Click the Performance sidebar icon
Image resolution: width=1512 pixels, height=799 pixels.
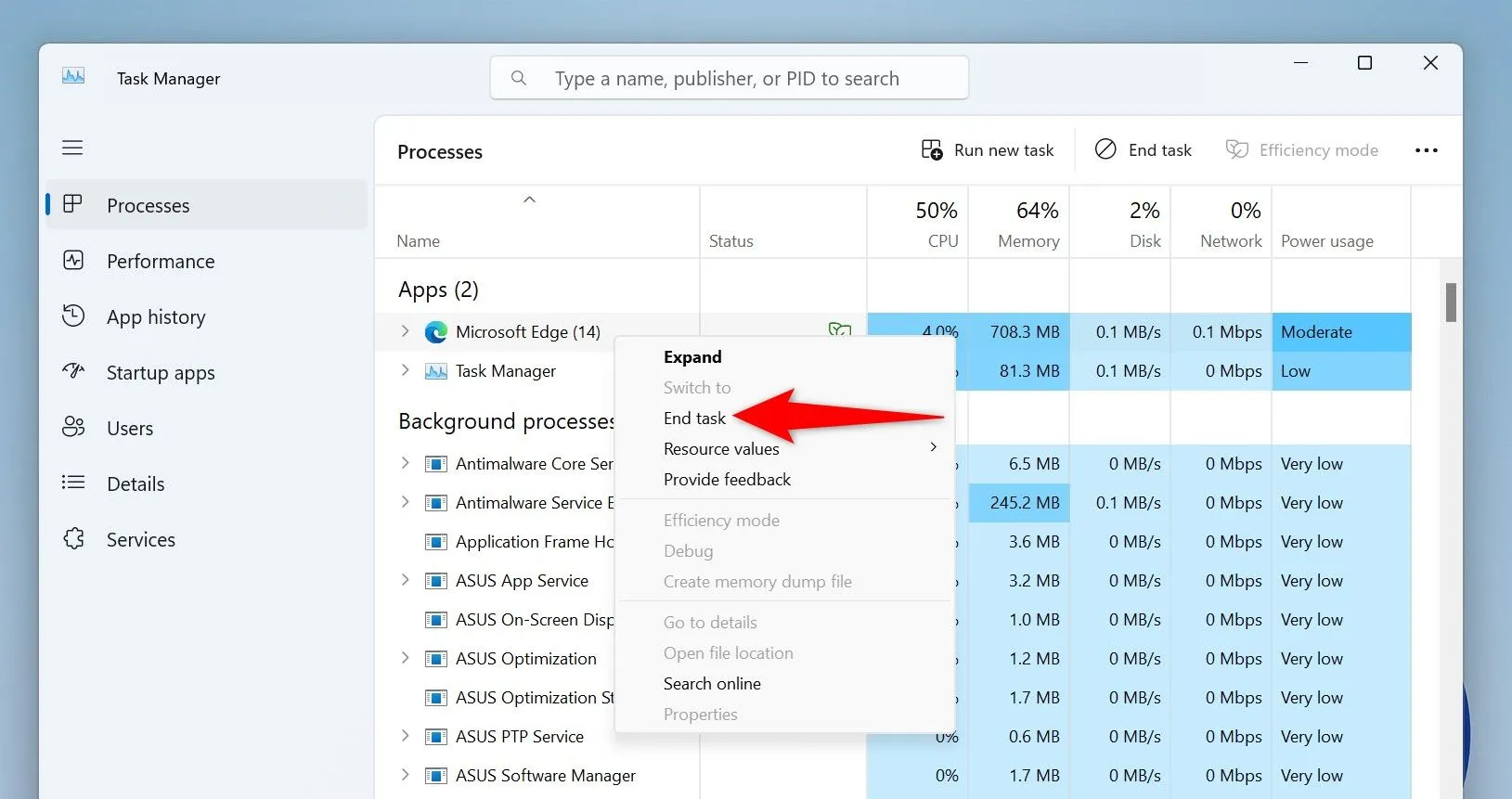pos(73,261)
